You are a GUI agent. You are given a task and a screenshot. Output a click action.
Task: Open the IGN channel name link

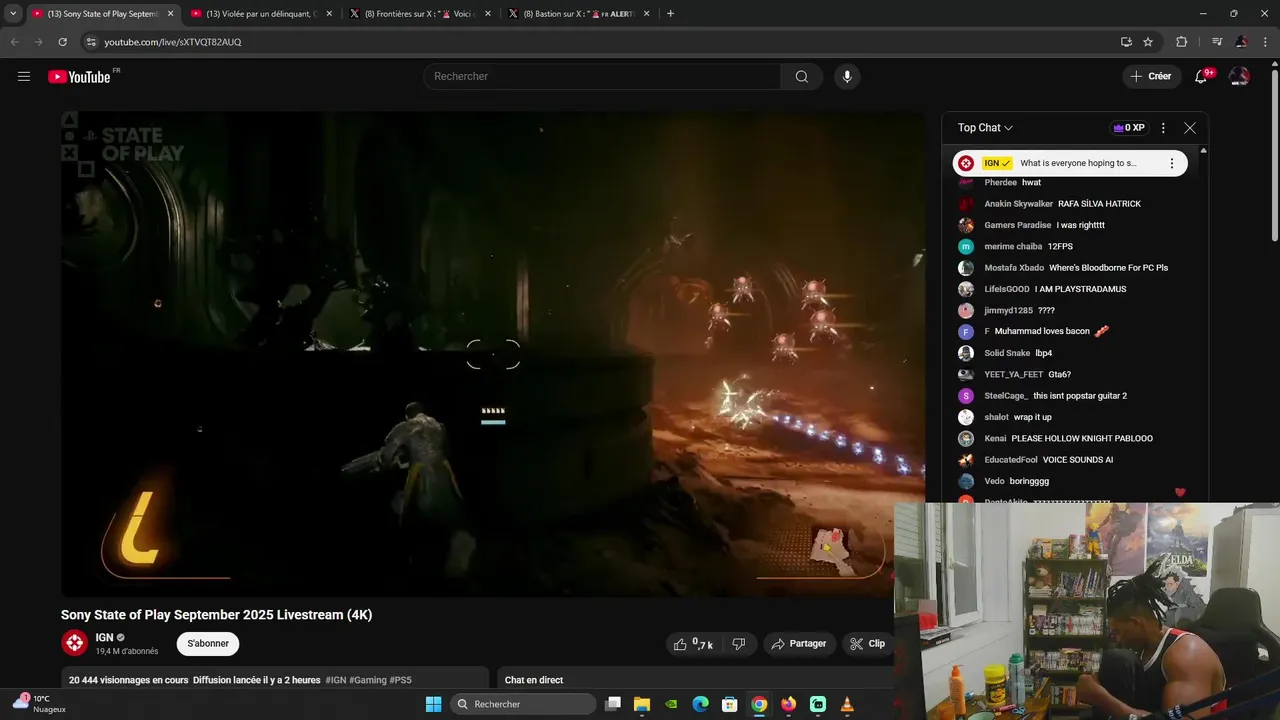pos(104,637)
